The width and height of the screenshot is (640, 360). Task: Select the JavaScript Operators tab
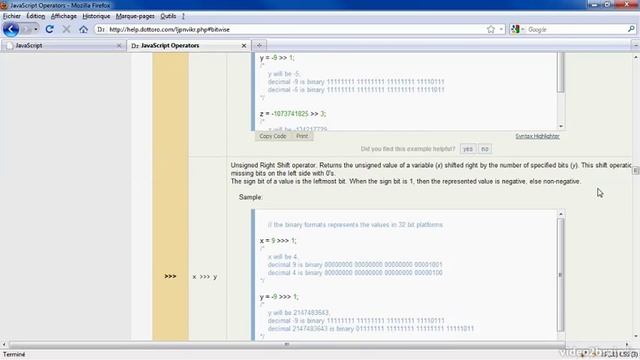189,45
